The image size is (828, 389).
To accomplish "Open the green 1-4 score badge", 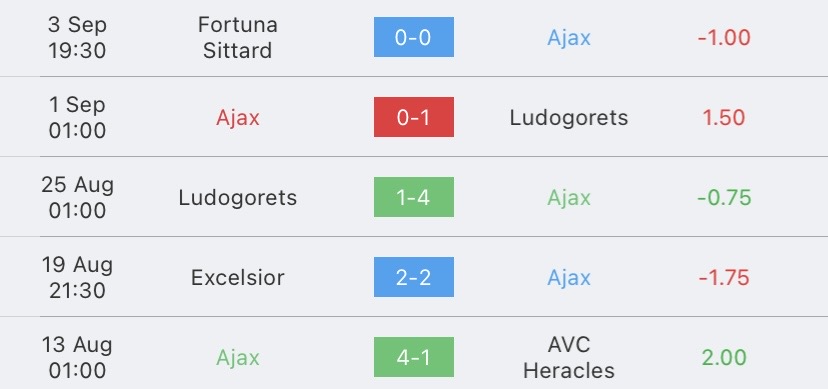I will (413, 197).
